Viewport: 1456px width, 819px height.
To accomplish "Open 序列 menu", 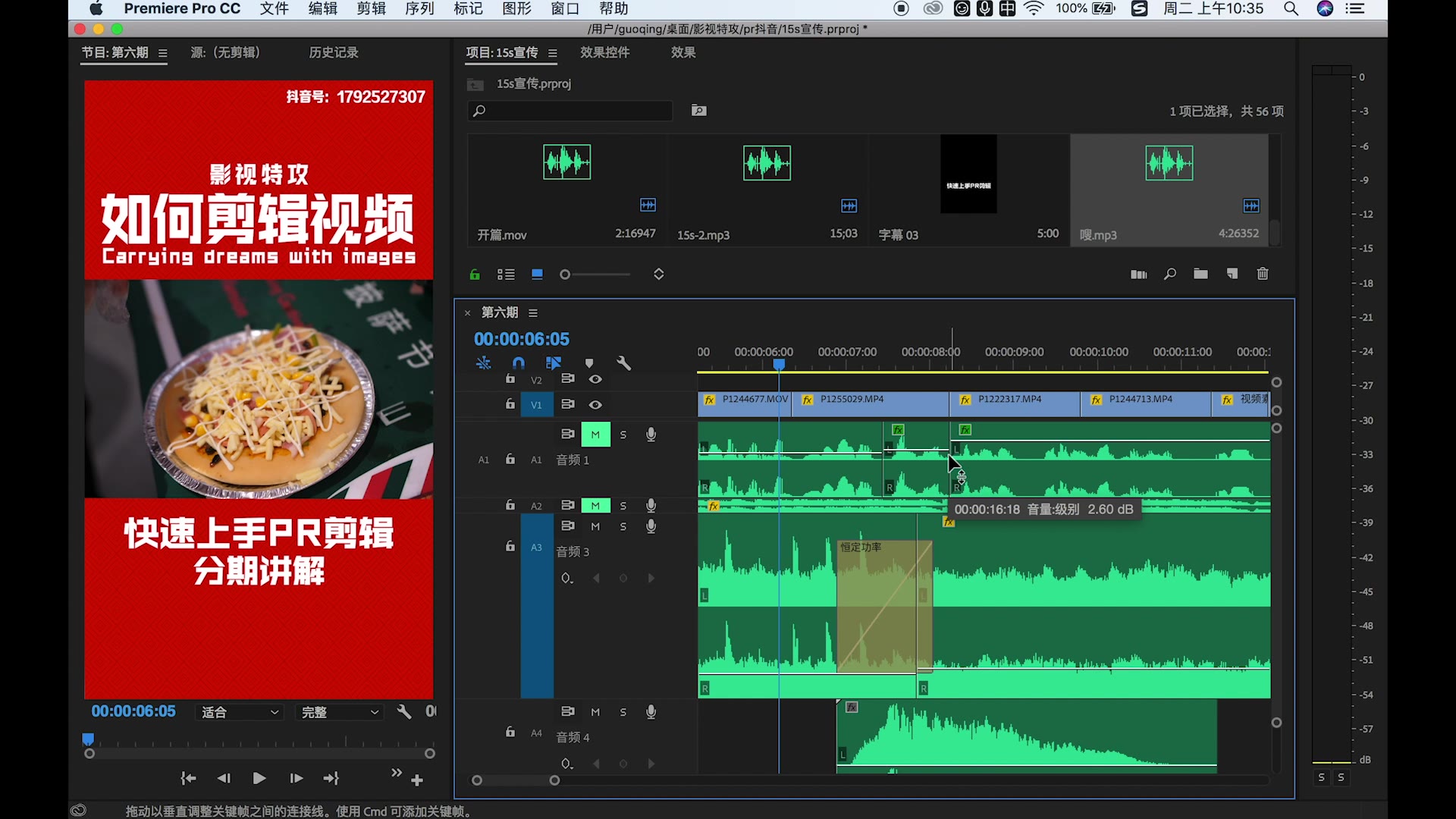I will [420, 9].
